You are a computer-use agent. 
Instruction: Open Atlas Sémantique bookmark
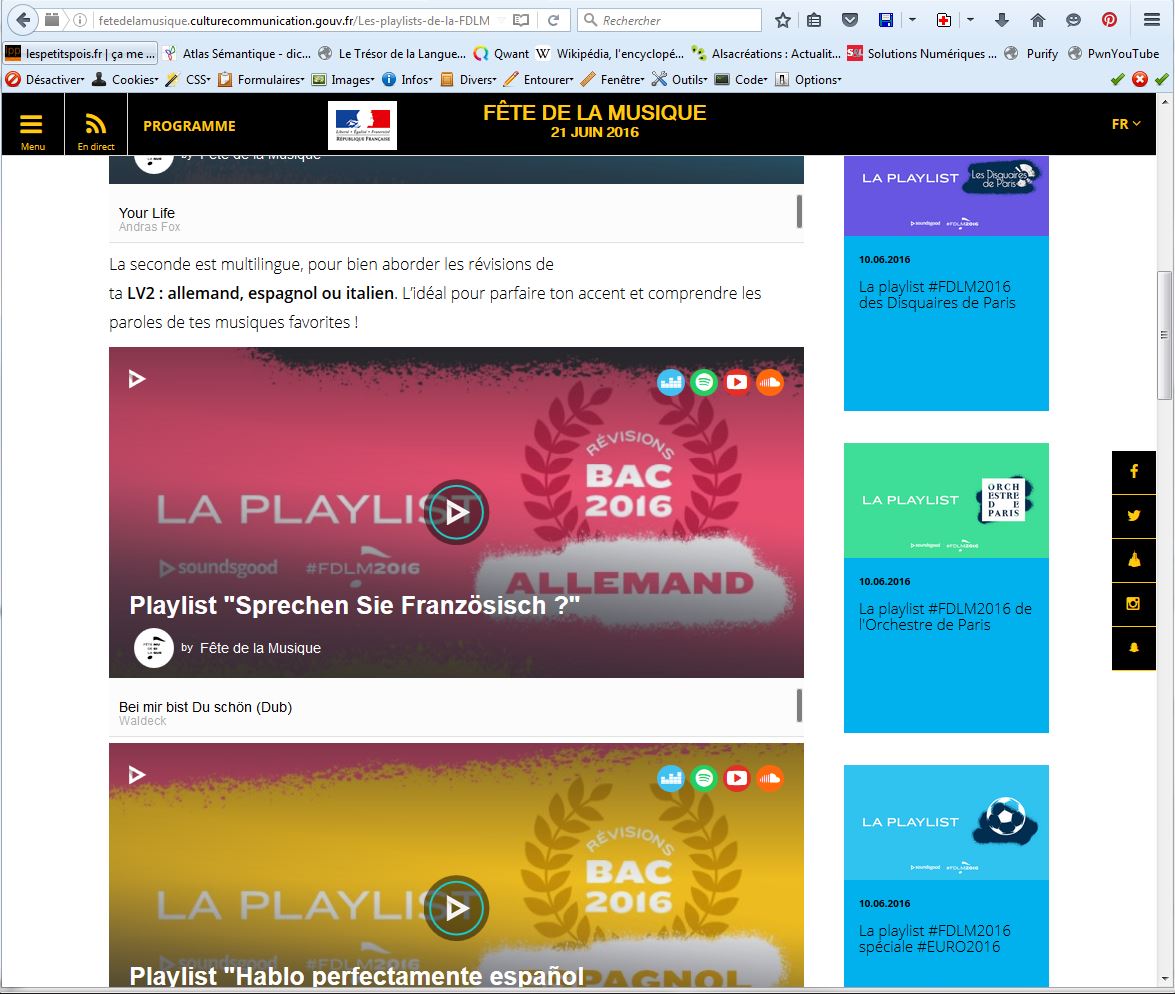tap(238, 53)
